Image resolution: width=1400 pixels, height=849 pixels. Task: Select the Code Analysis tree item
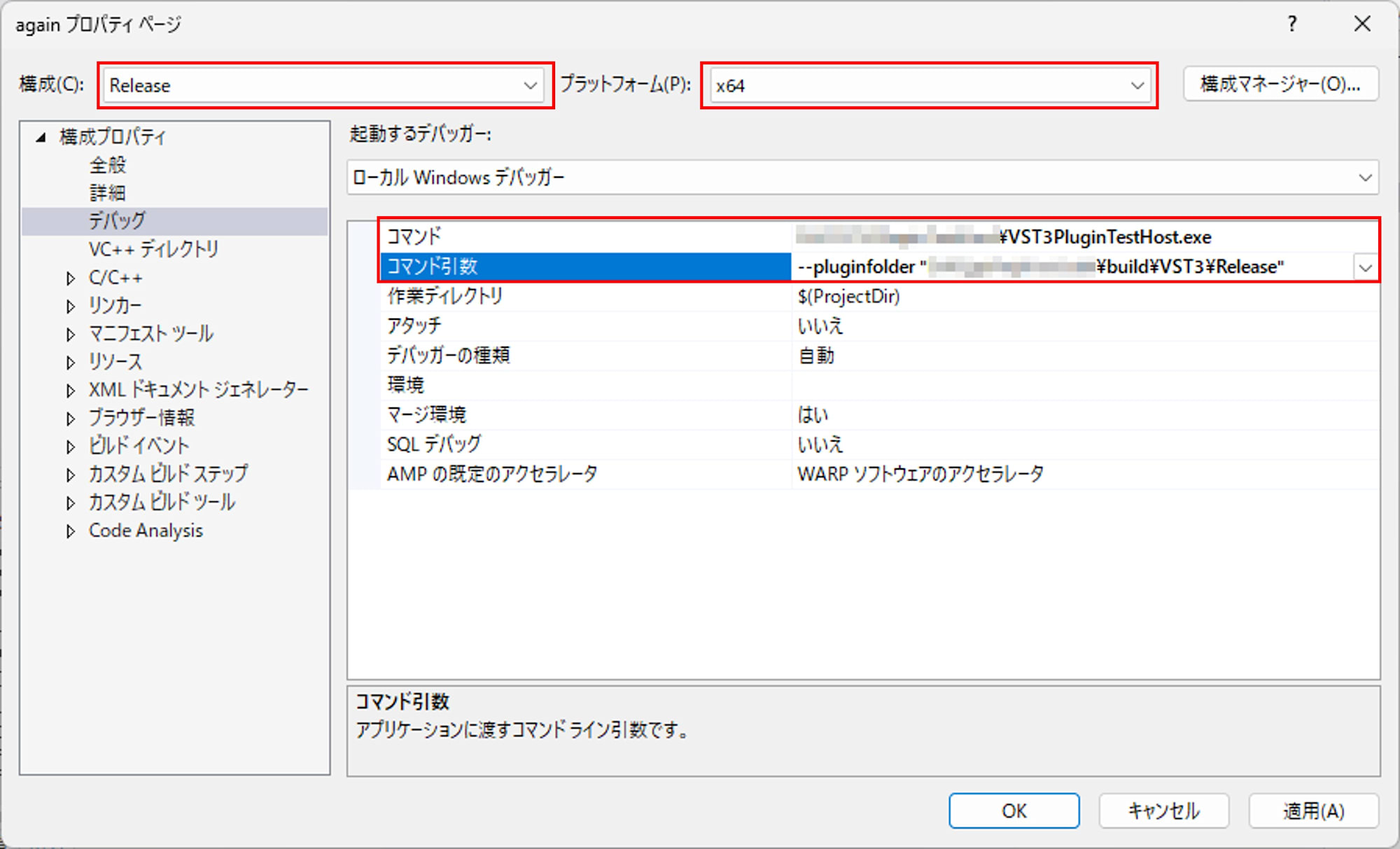pyautogui.click(x=145, y=530)
